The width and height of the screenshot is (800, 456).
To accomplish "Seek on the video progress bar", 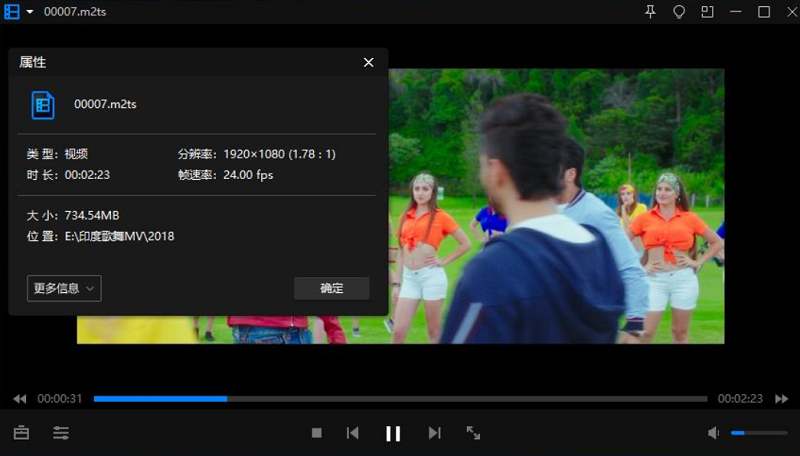I will (x=400, y=399).
